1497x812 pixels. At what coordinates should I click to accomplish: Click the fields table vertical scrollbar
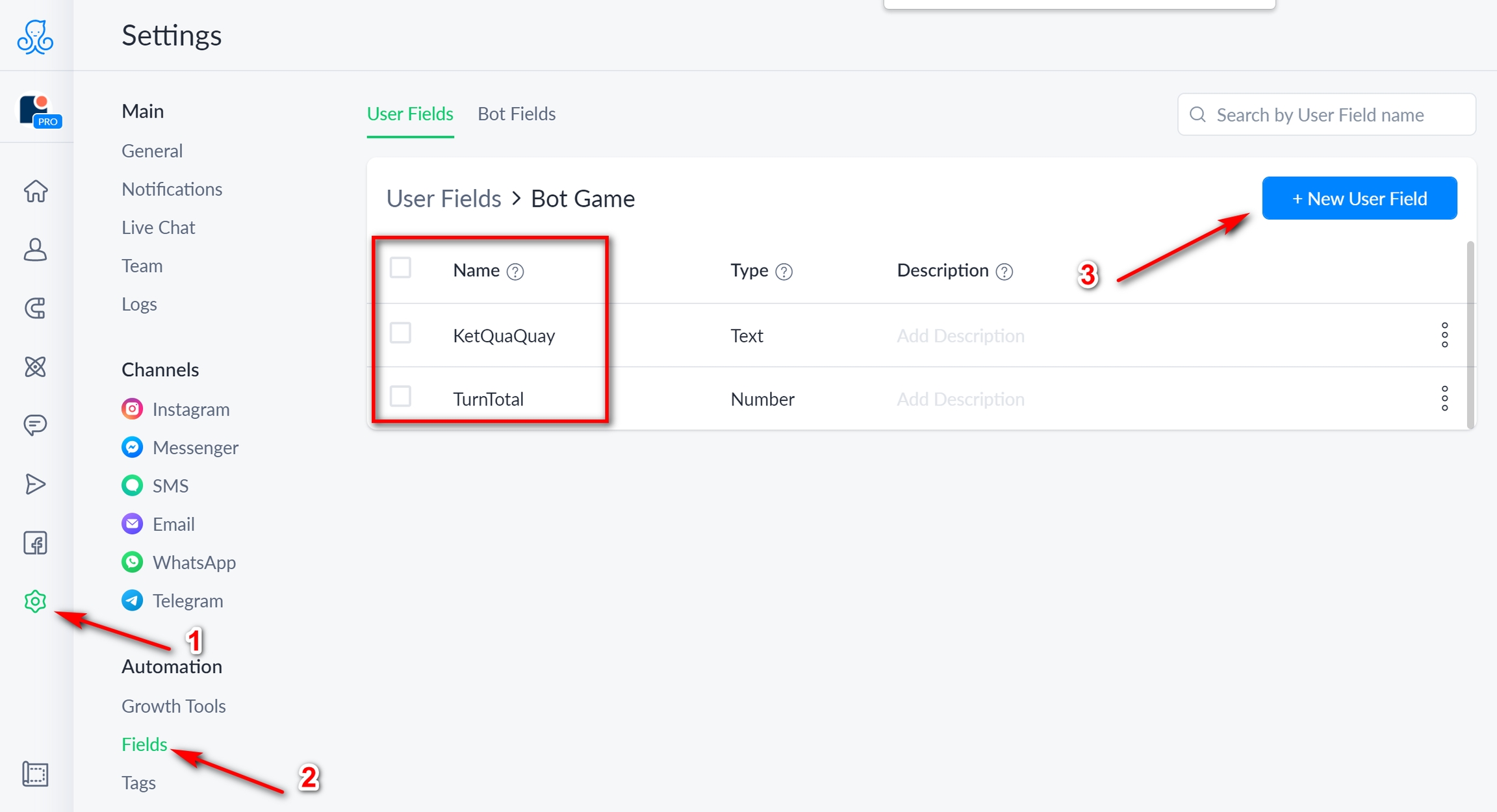tap(1470, 335)
